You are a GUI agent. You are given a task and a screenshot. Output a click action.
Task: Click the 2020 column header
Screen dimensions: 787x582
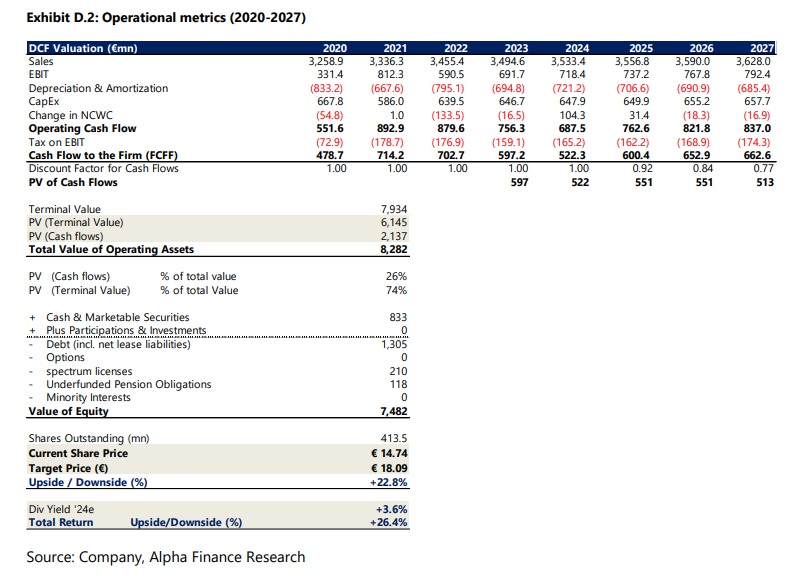pyautogui.click(x=335, y=48)
